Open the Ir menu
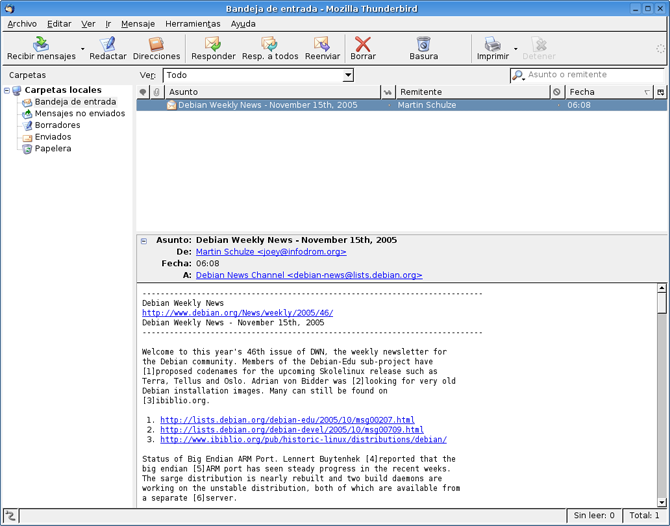The image size is (670, 526). point(108,24)
